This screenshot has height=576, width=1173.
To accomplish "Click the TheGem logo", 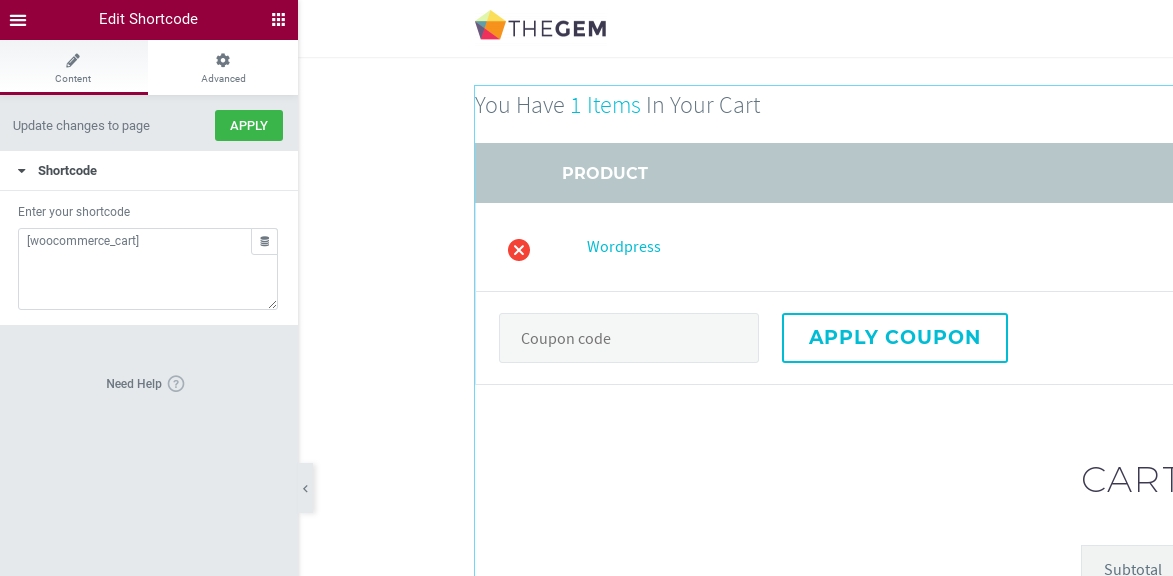I will pos(541,26).
